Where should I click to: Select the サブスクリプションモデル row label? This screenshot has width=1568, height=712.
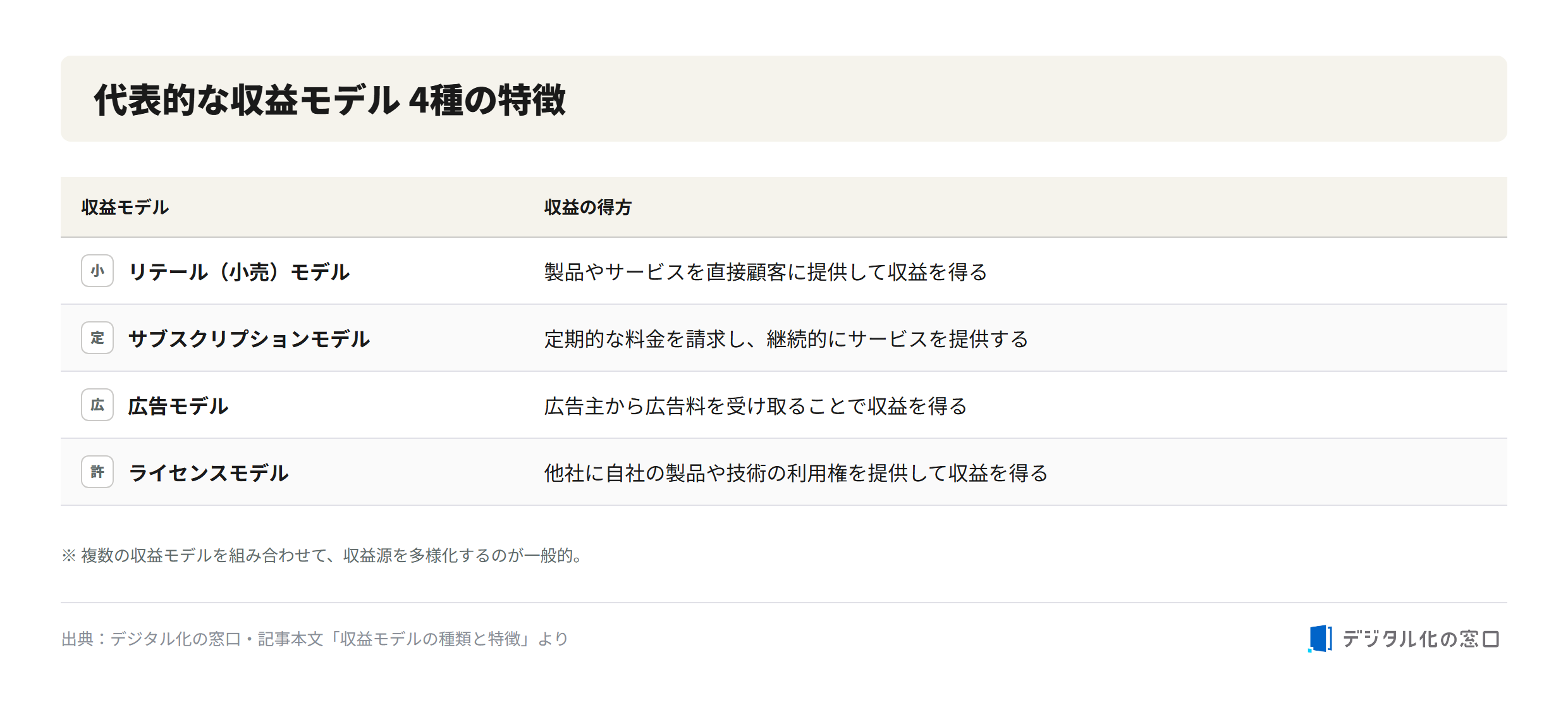[249, 339]
